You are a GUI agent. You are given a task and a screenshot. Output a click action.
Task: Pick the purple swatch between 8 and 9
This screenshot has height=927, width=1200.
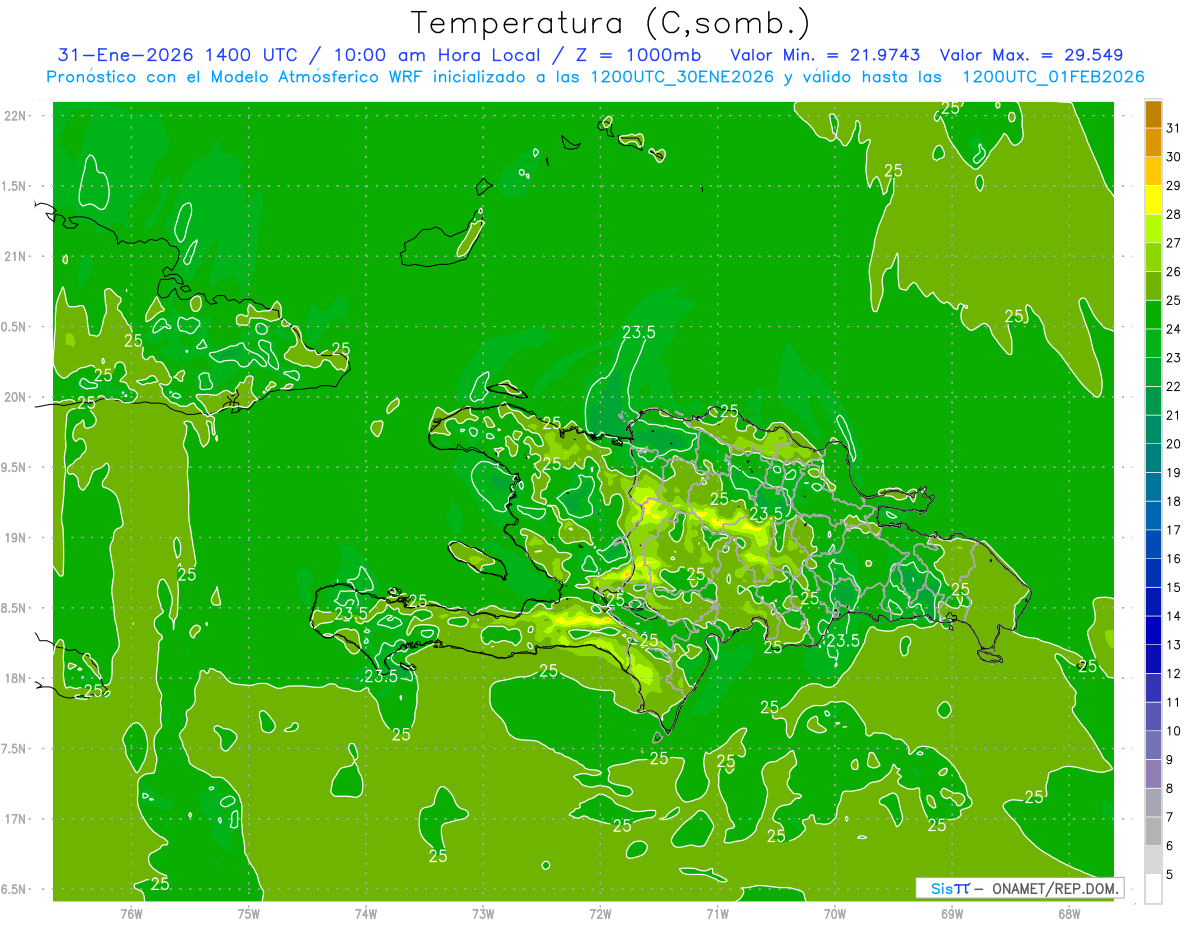(1153, 774)
